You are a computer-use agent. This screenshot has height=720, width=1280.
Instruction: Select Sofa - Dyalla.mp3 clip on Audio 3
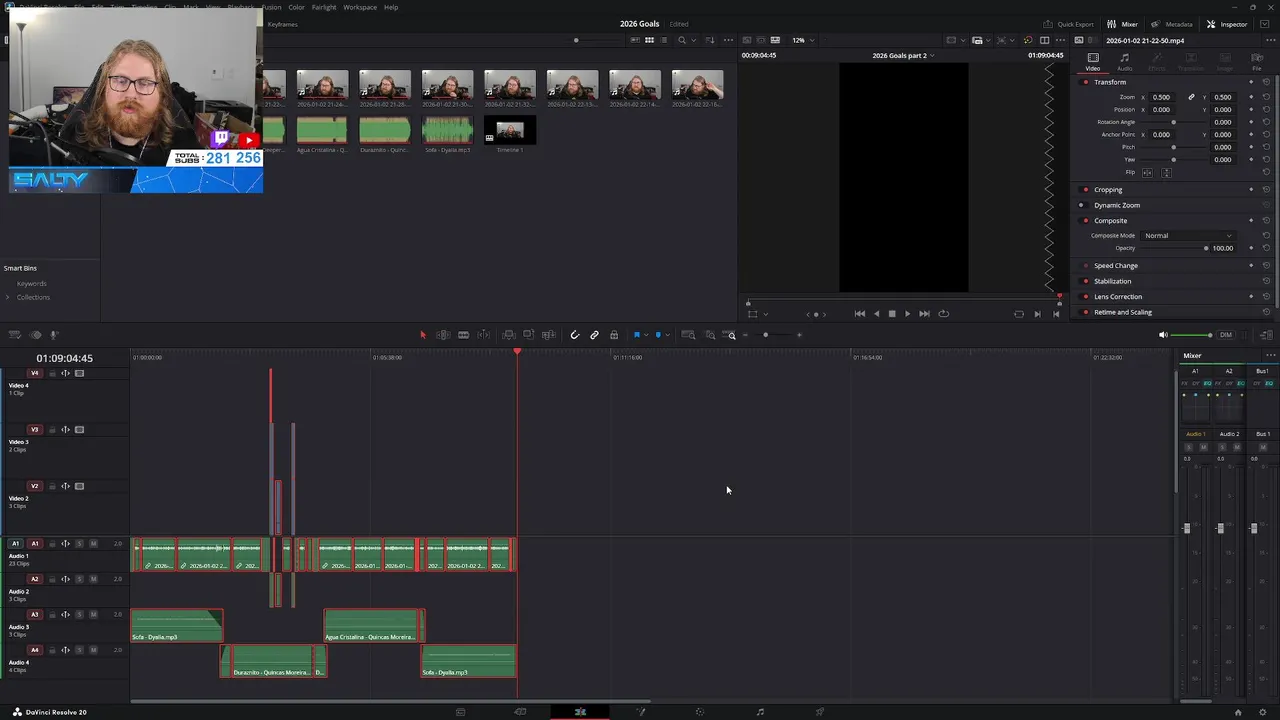pyautogui.click(x=176, y=625)
